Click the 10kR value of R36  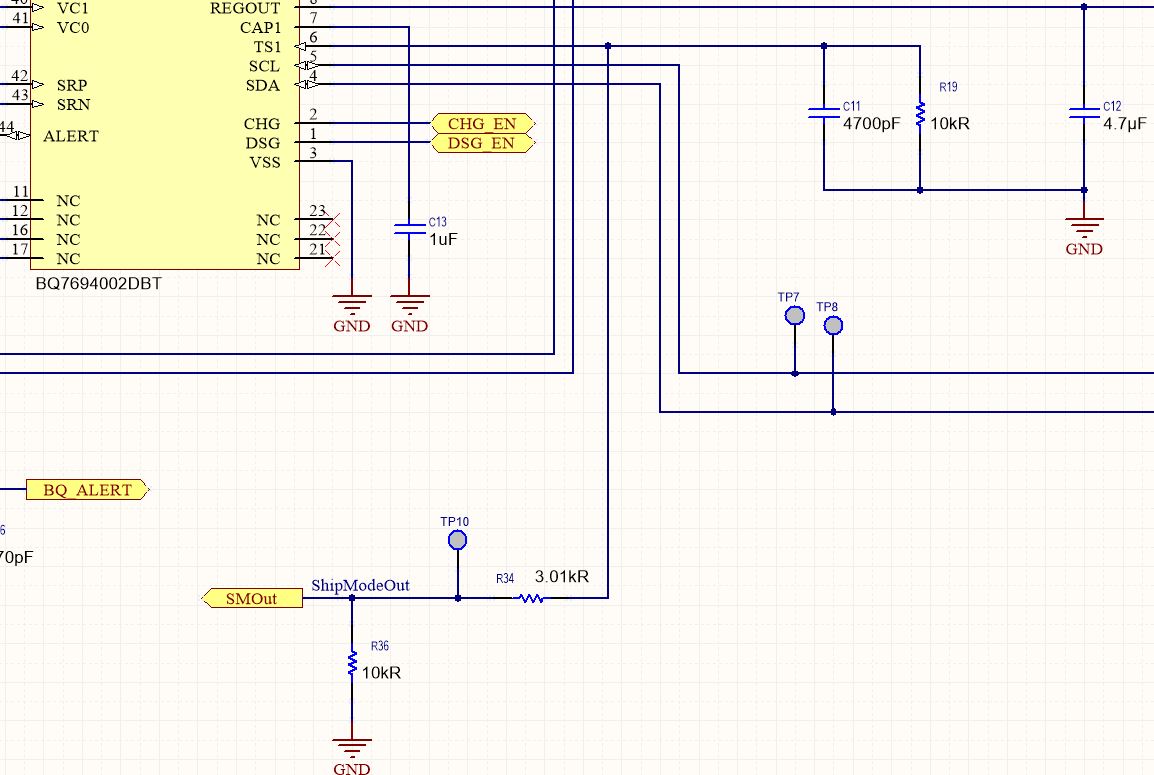click(381, 673)
